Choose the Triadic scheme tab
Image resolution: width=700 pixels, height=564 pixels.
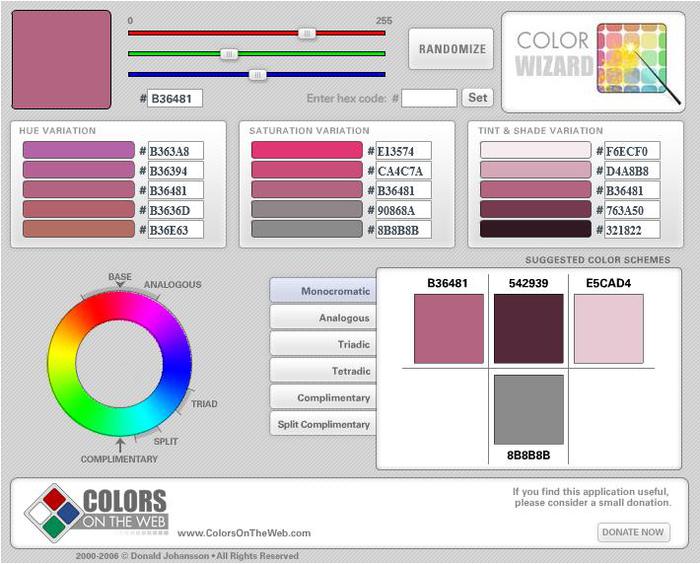tap(322, 344)
